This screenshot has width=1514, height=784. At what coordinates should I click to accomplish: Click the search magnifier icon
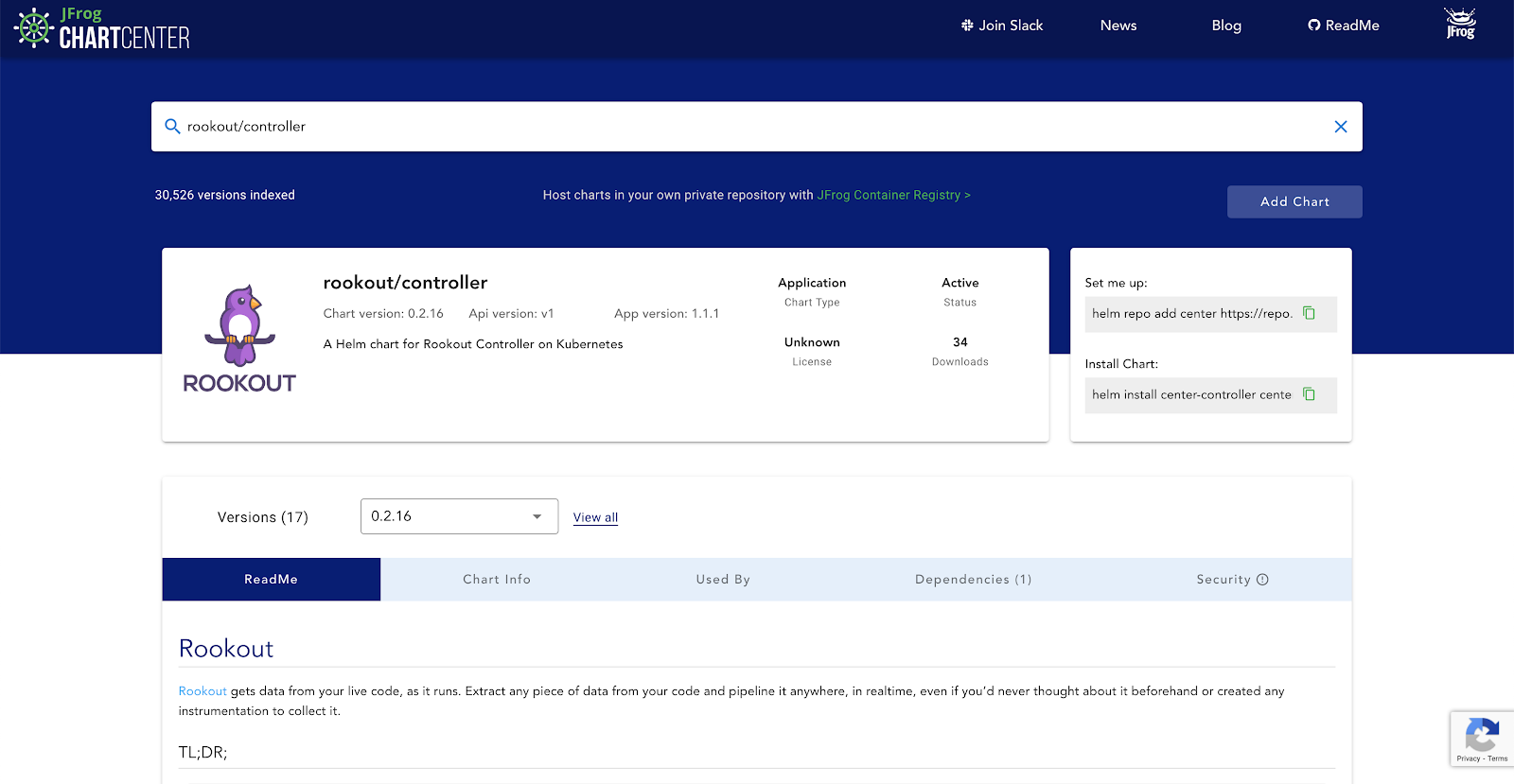pos(172,127)
